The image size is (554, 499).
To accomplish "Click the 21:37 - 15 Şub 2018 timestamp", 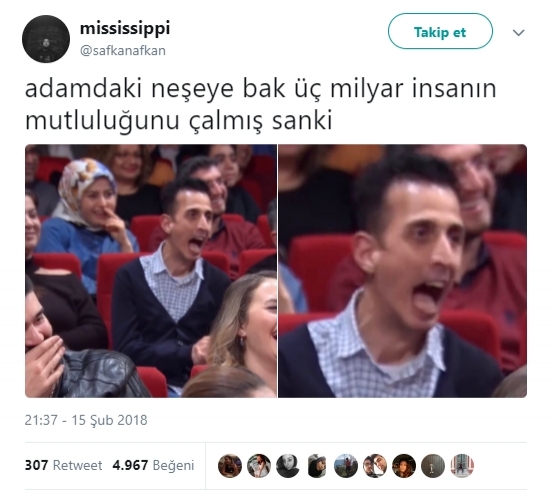I will pos(86,420).
